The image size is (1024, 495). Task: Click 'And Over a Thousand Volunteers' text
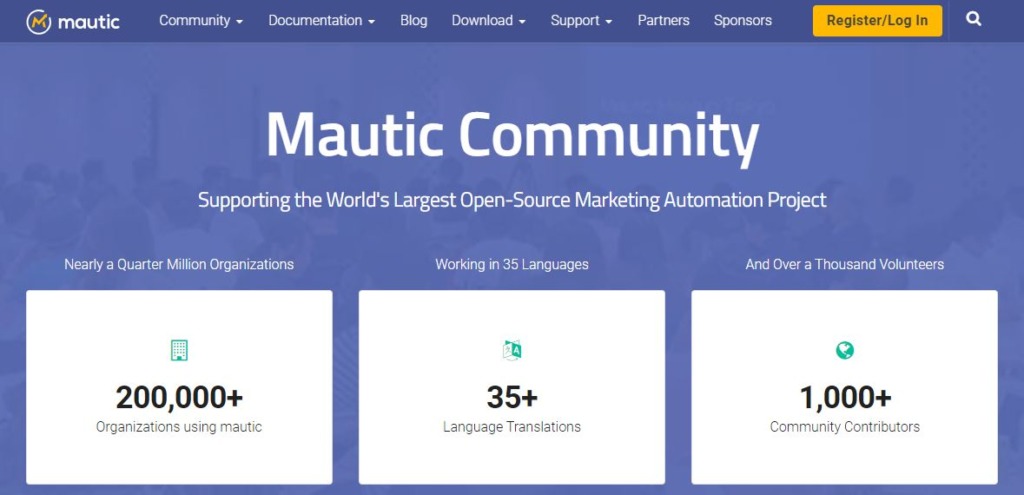[x=844, y=264]
